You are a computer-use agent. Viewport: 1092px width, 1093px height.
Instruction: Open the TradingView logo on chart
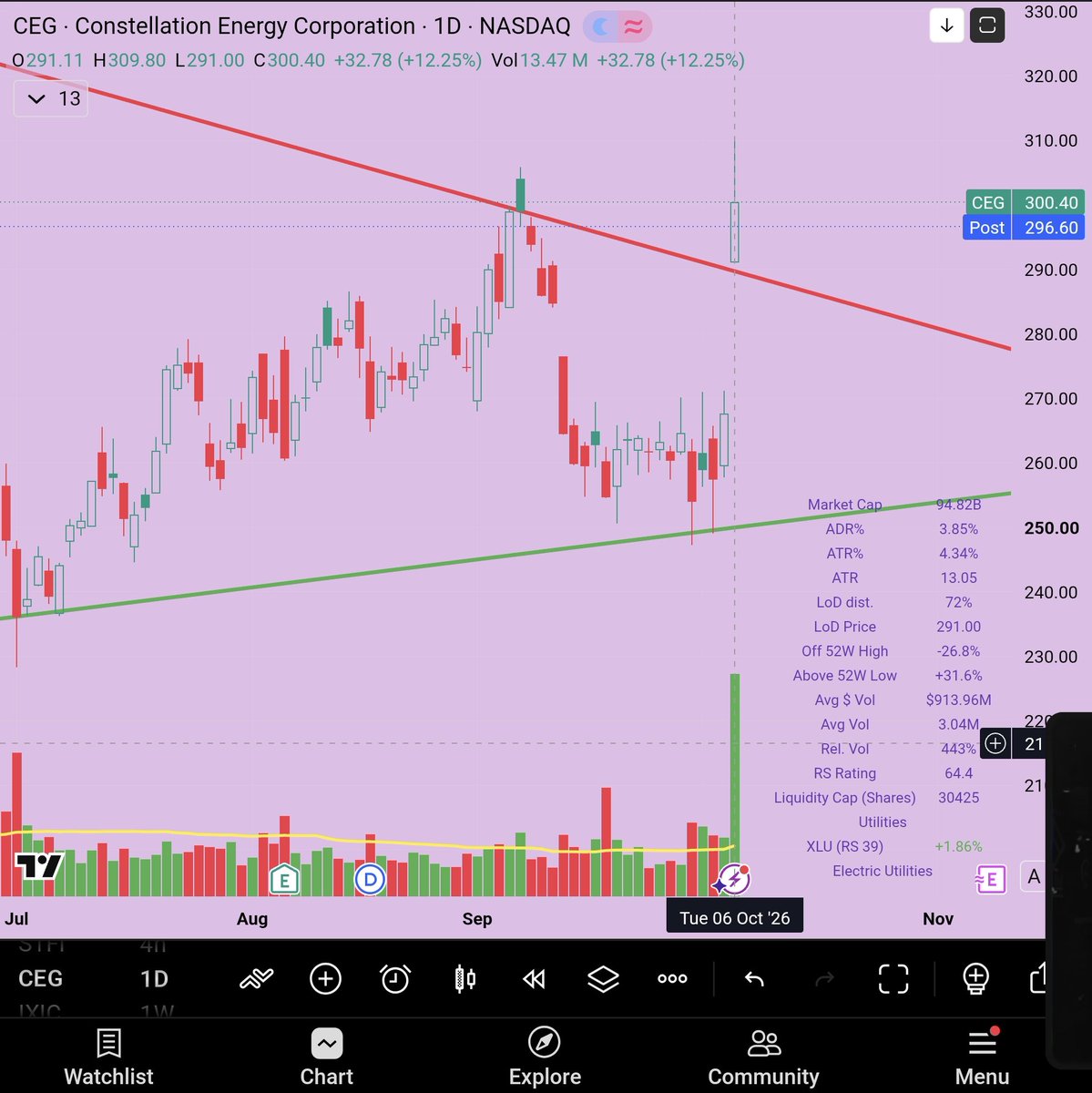(x=39, y=866)
